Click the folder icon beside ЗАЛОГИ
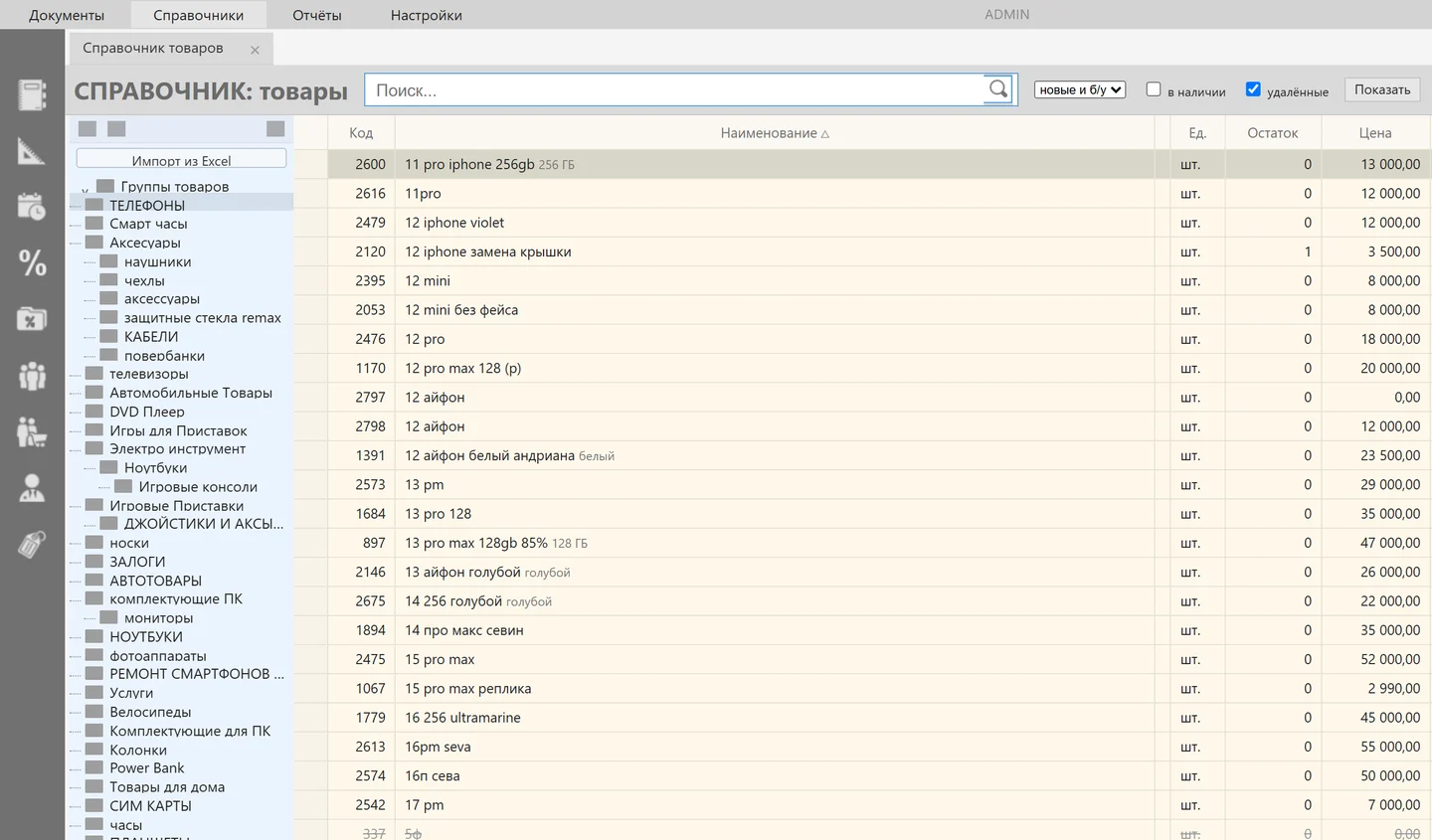Screen dimensions: 1432x840 point(94,561)
